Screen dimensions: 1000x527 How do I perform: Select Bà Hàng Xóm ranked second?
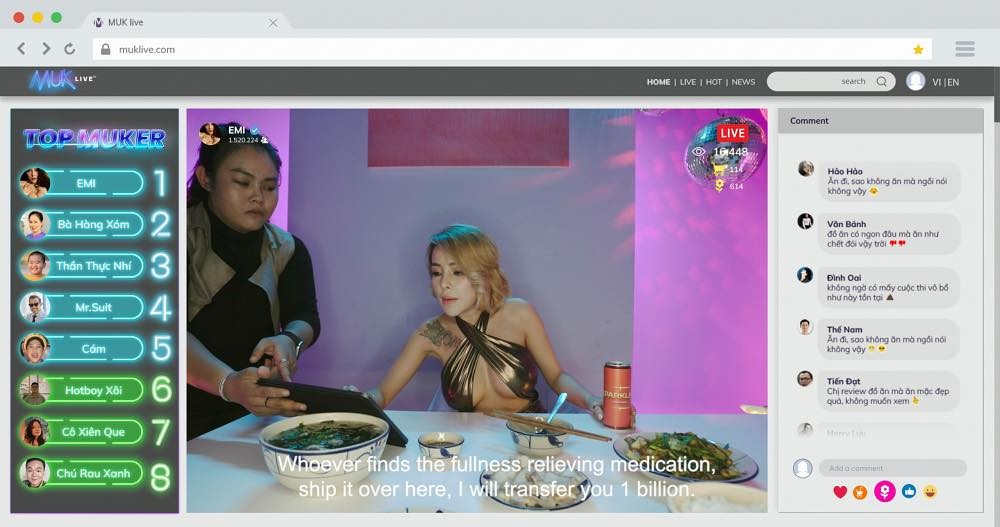[x=94, y=225]
